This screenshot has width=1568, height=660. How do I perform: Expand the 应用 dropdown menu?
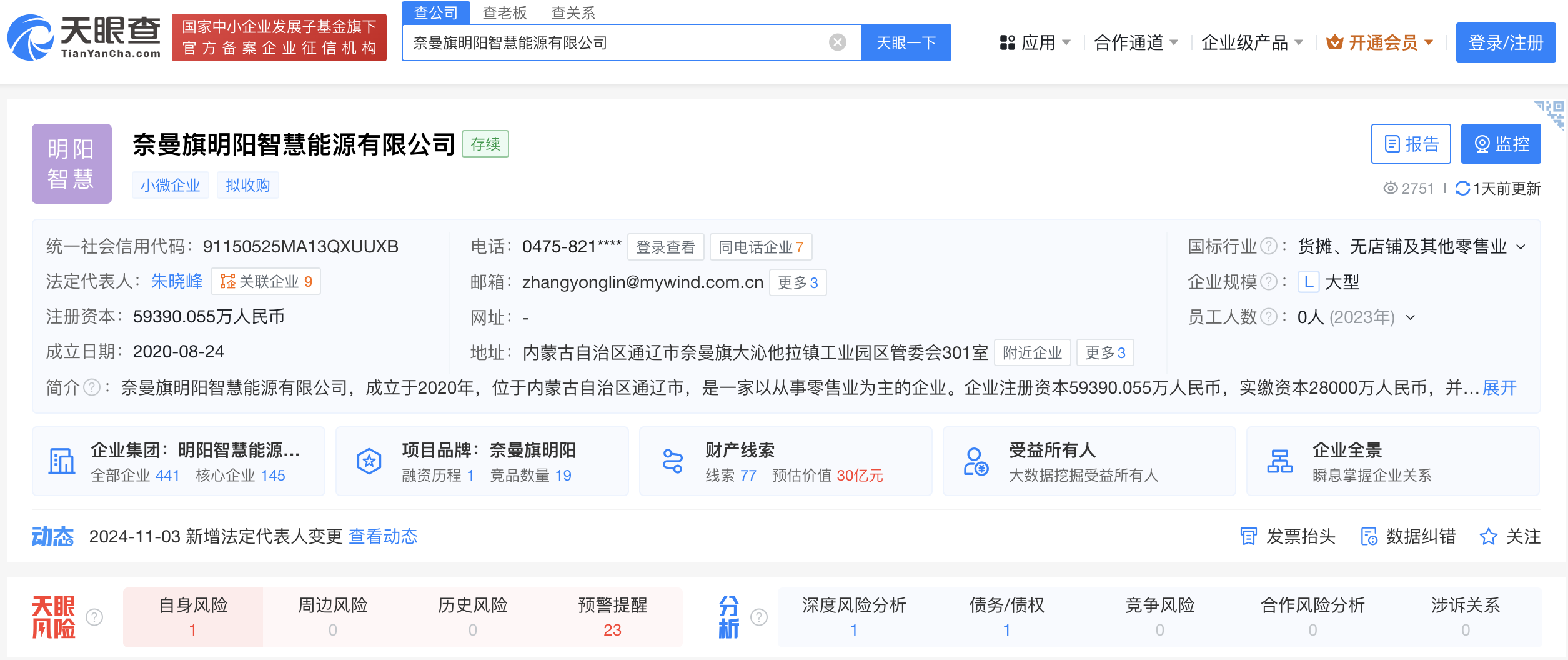(1035, 42)
